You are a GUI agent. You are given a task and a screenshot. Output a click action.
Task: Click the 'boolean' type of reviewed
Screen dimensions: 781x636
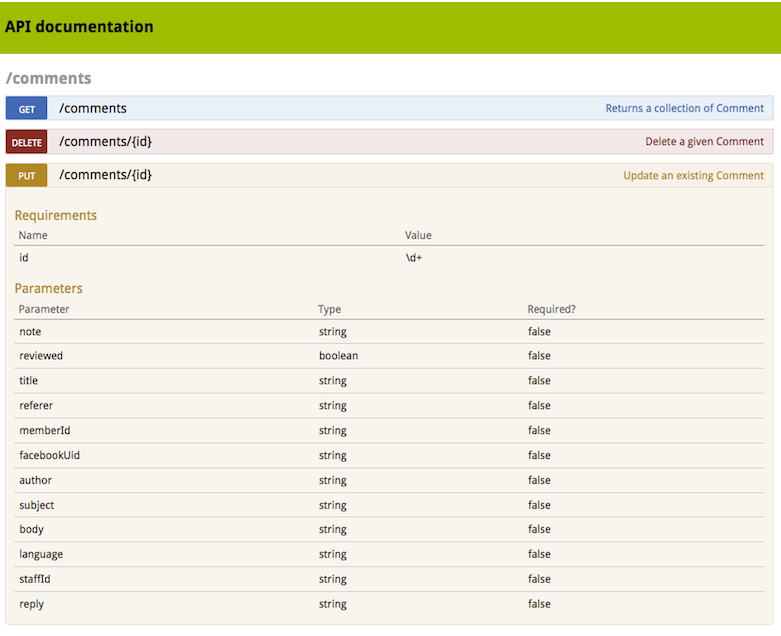pyautogui.click(x=338, y=356)
